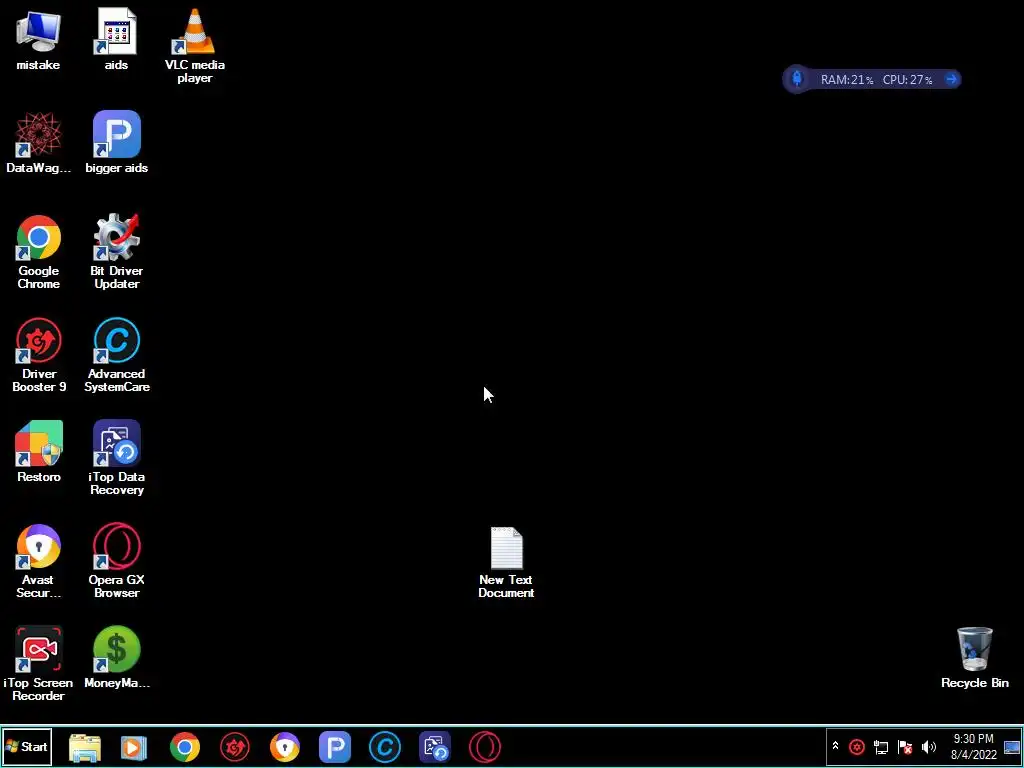Click the rocket icon on performance widget

point(797,79)
